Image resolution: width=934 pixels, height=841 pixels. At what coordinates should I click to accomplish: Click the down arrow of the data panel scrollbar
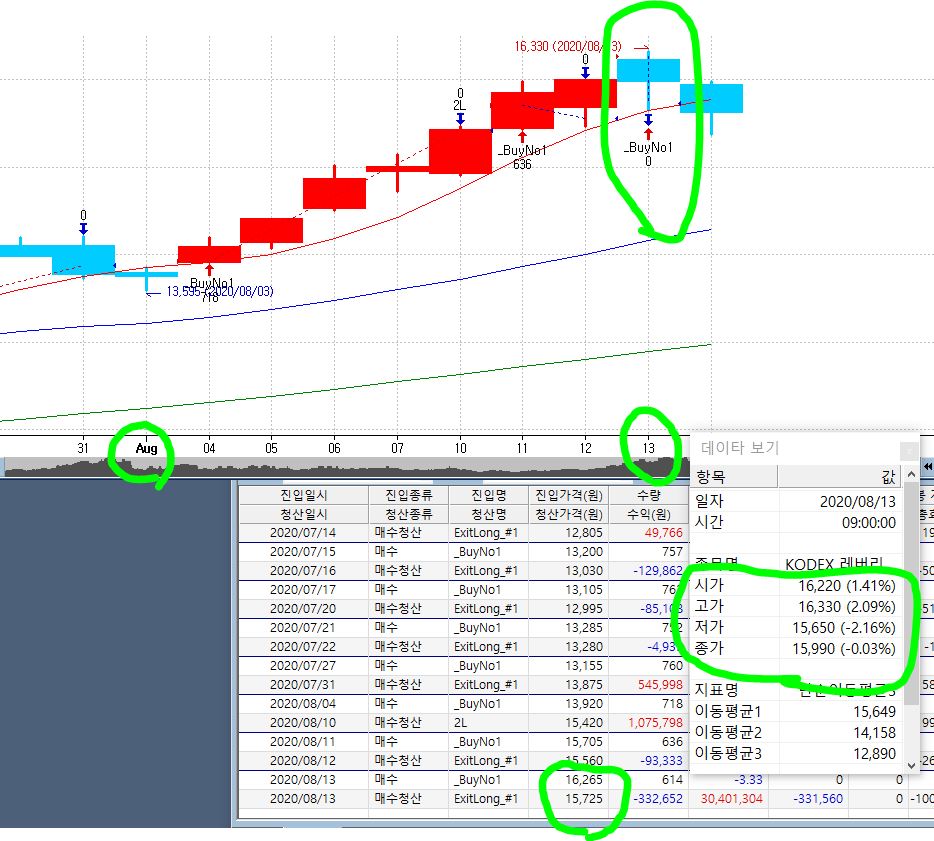pyautogui.click(x=909, y=764)
